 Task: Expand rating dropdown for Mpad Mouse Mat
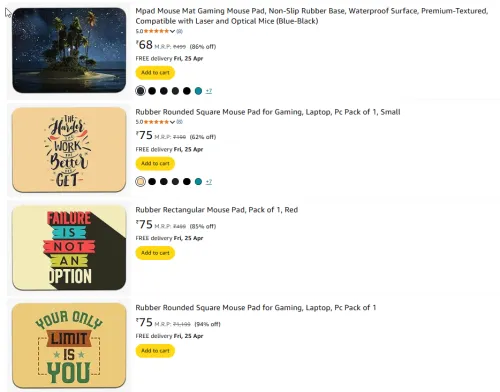pos(172,31)
